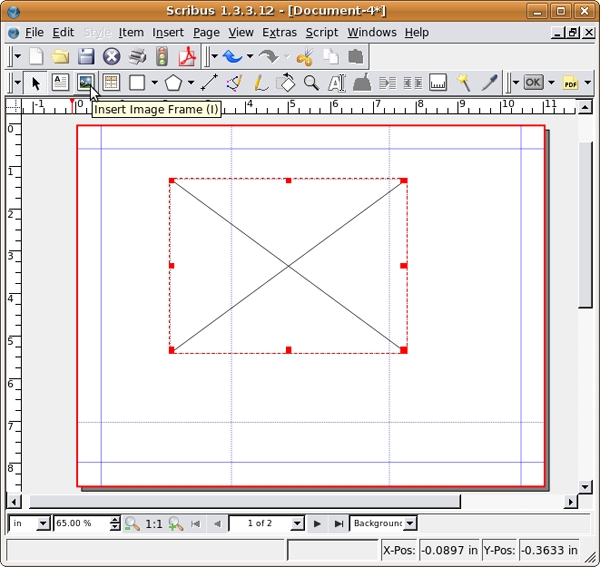Screen dimensions: 600x567
Task: Open the Insert menu
Action: pos(168,32)
